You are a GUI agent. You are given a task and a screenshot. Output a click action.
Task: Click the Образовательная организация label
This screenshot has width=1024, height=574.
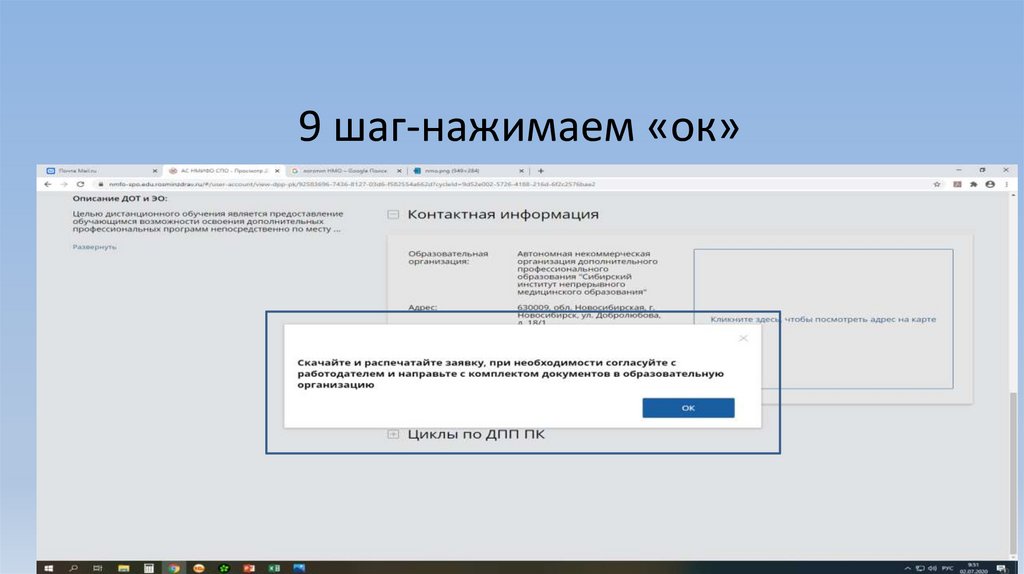[448, 257]
